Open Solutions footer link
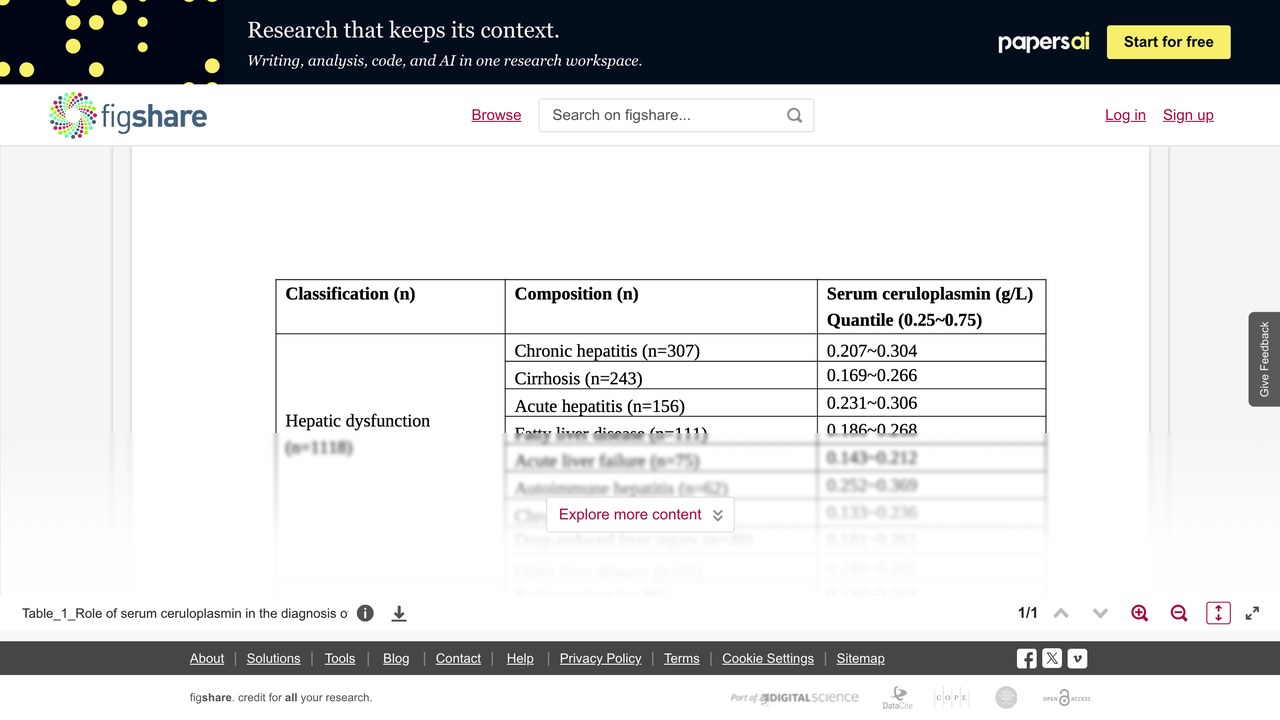This screenshot has width=1280, height=720. (x=273, y=658)
